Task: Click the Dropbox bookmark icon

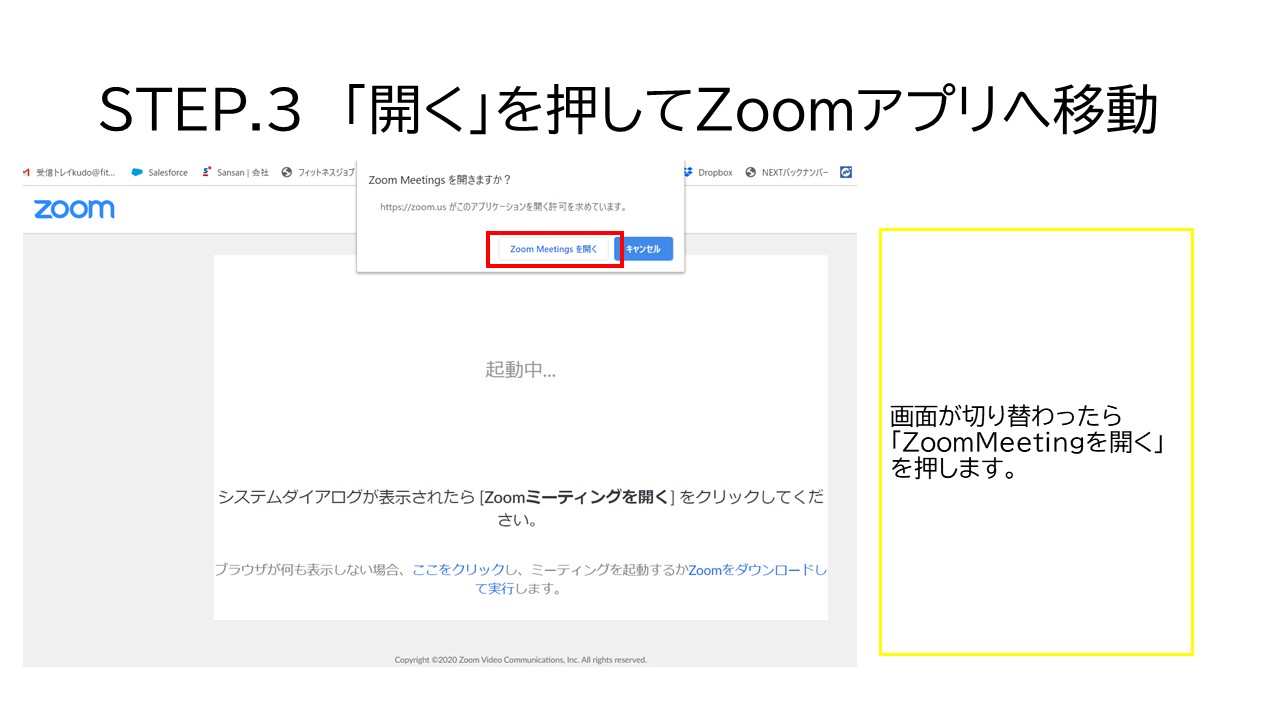Action: pyautogui.click(x=688, y=172)
